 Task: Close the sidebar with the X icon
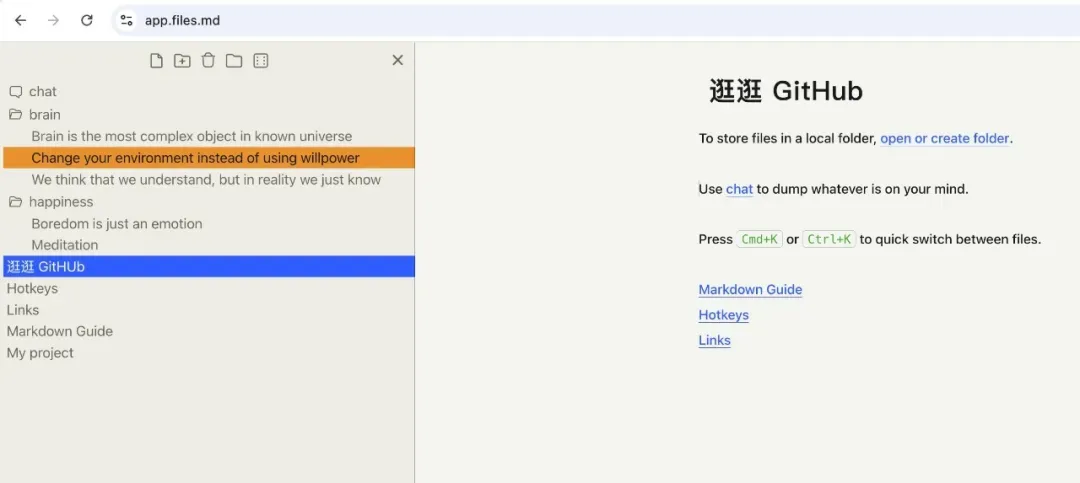(397, 60)
